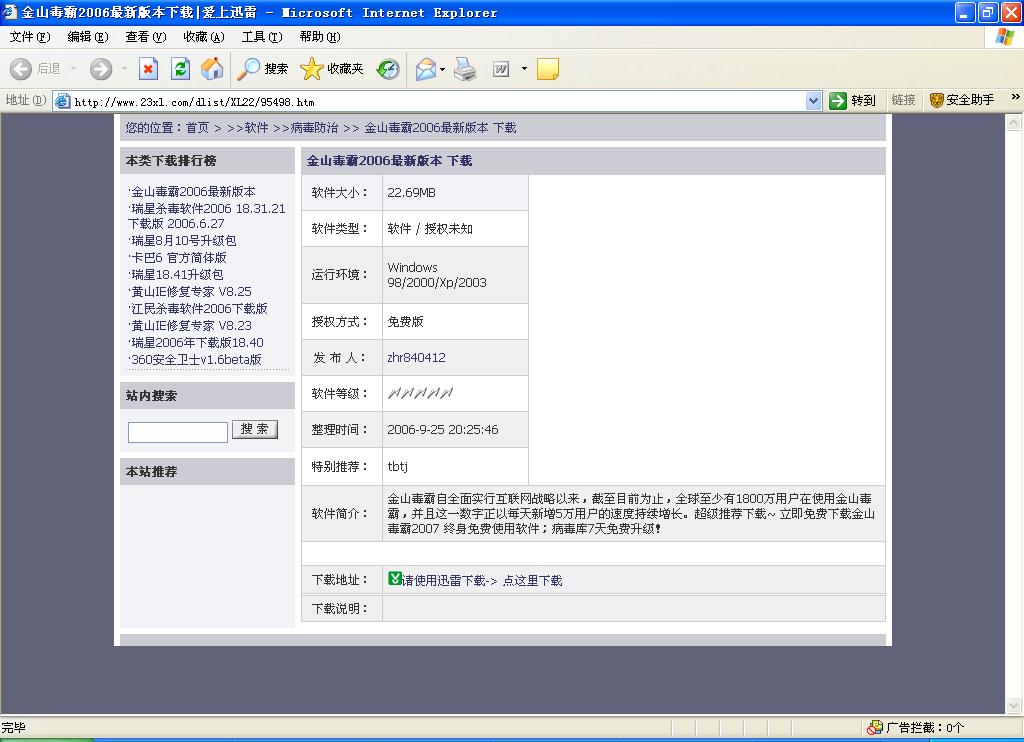Click the timestamp 2006-9-25 20:25:46
Screen dimensions: 1024x742
443,429
